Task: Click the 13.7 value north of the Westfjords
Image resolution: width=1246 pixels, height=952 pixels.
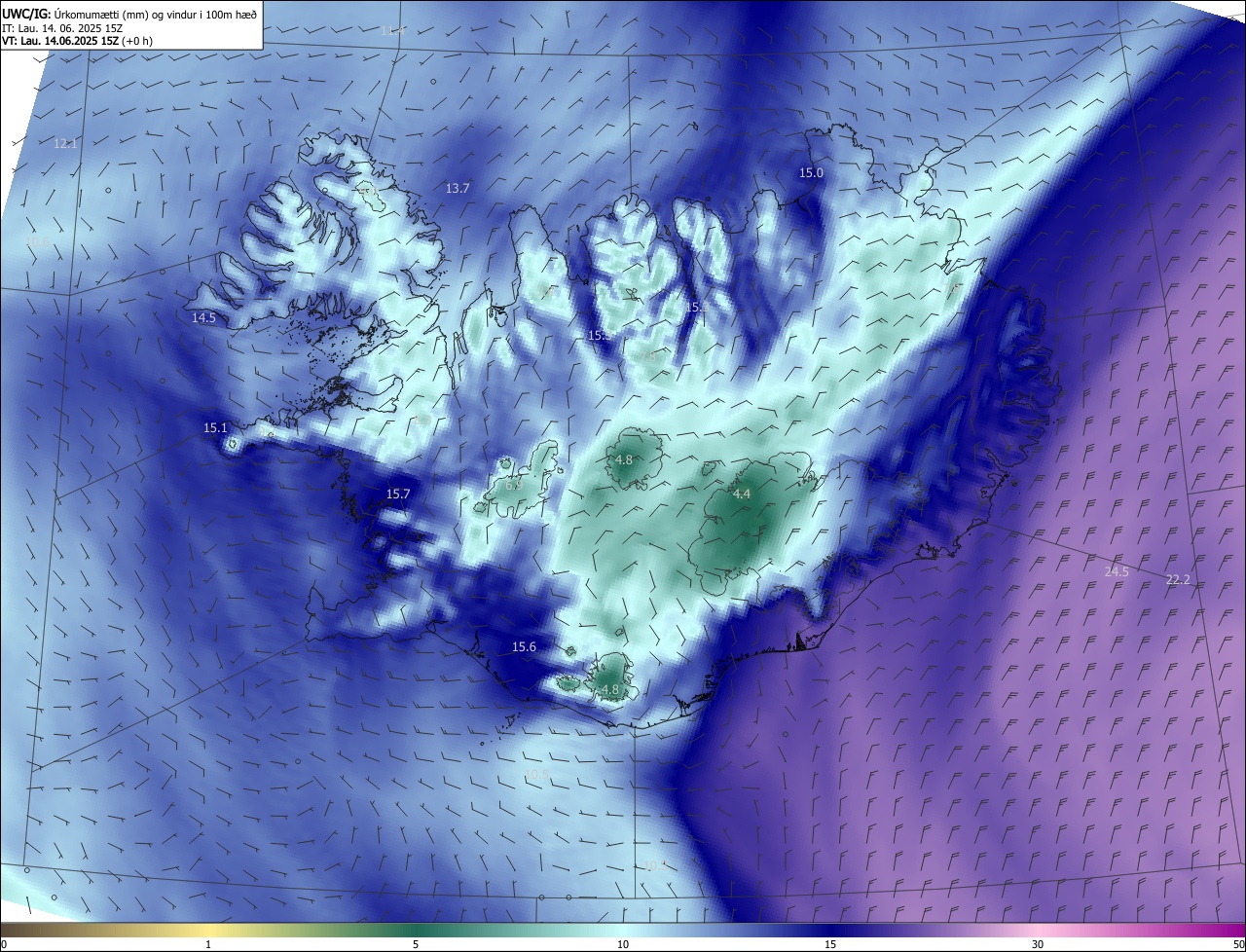Action: click(458, 188)
